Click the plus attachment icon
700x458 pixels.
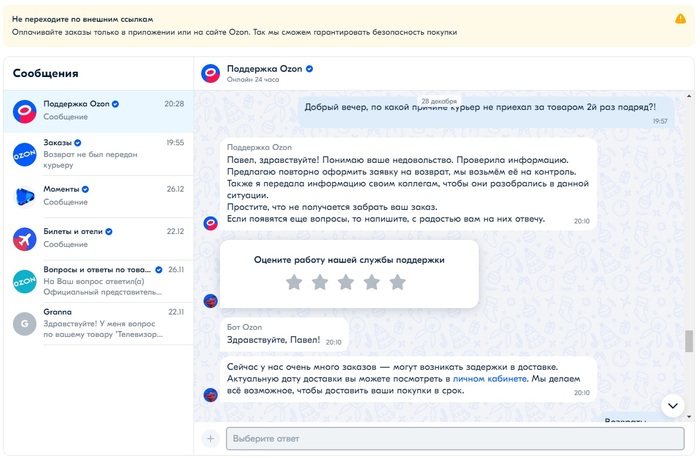(x=210, y=438)
